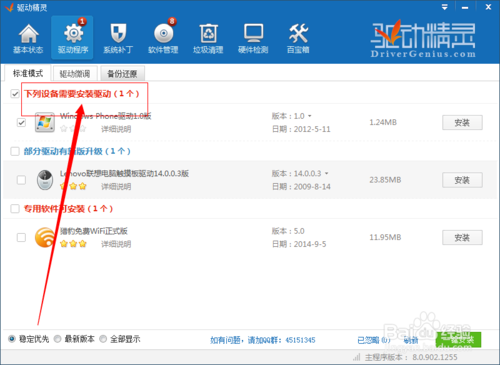Click the 11.95MB size value

[385, 237]
